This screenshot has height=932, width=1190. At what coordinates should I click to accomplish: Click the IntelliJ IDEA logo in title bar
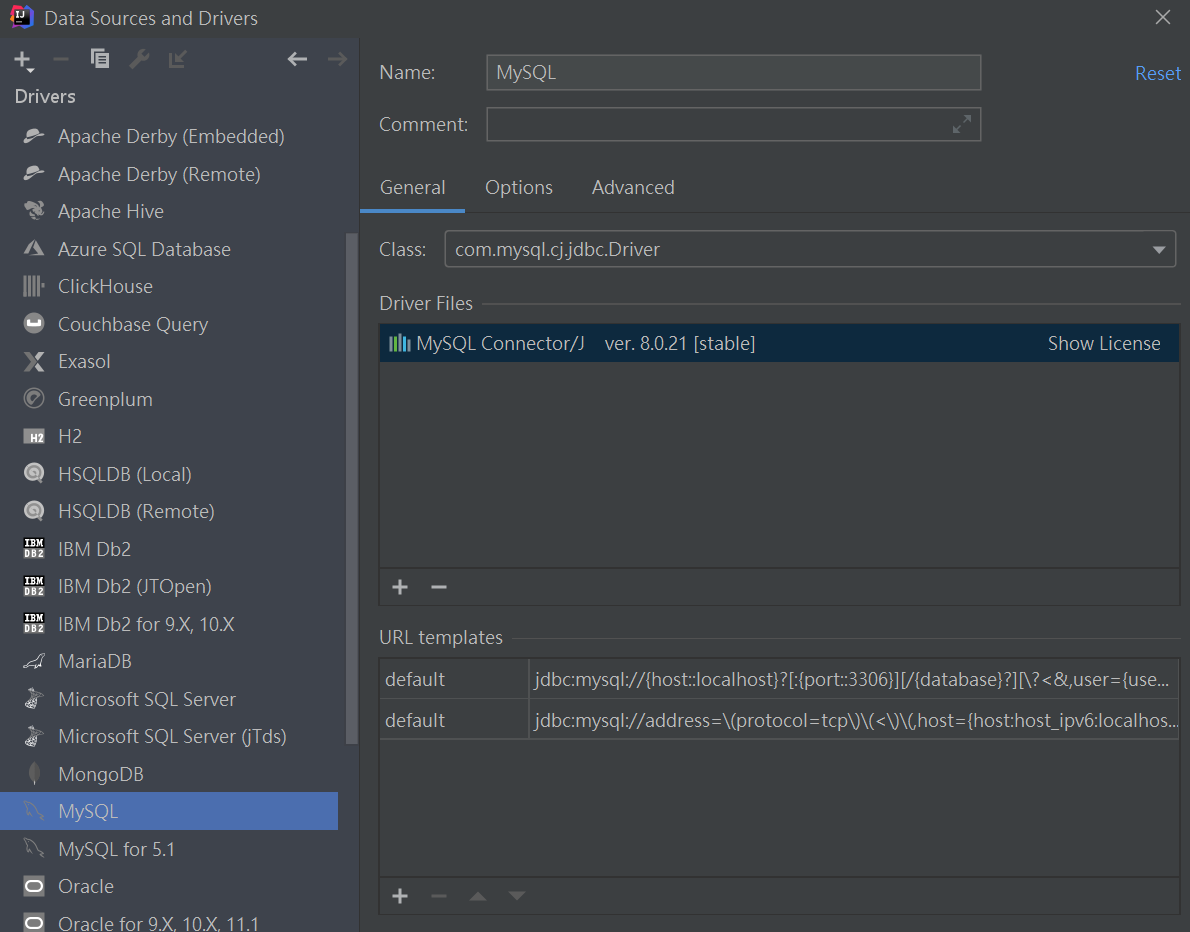pyautogui.click(x=20, y=17)
